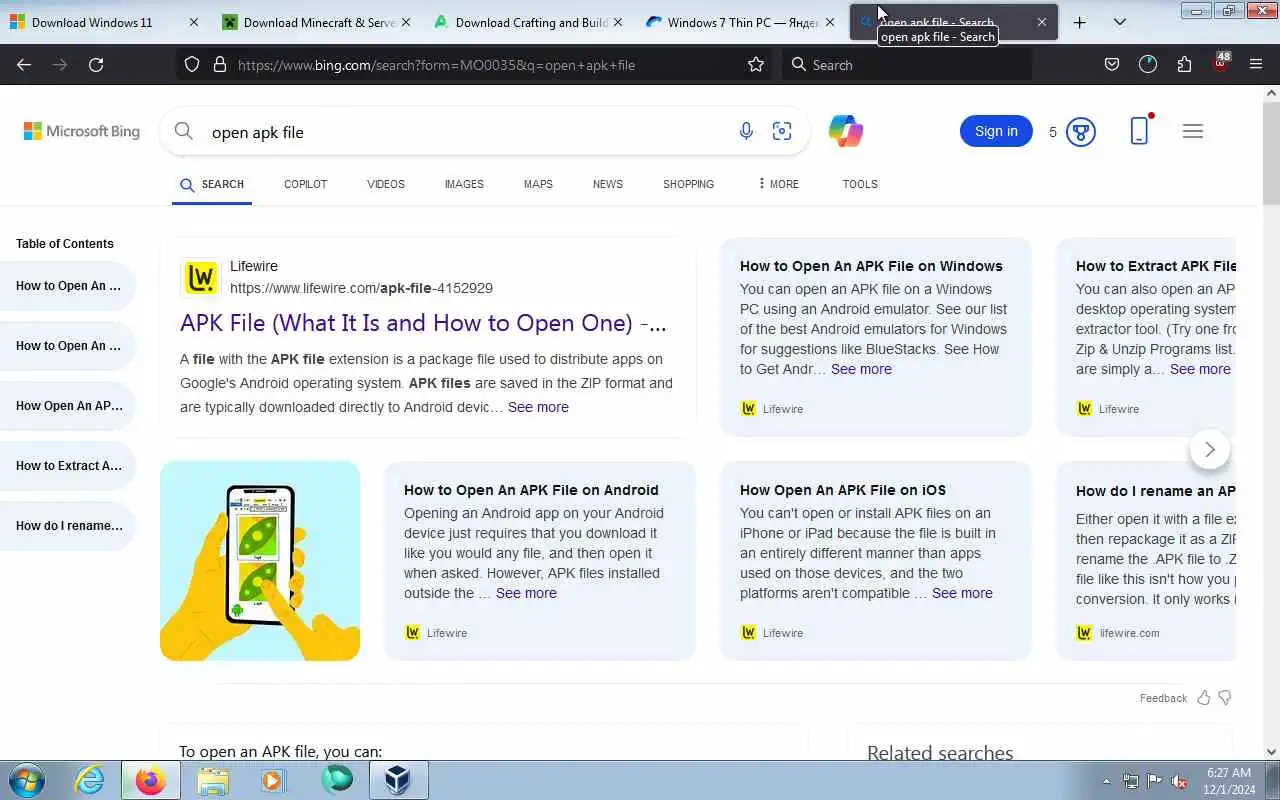The image size is (1280, 800).
Task: Expand the list all tabs dropdown
Action: pyautogui.click(x=1120, y=22)
